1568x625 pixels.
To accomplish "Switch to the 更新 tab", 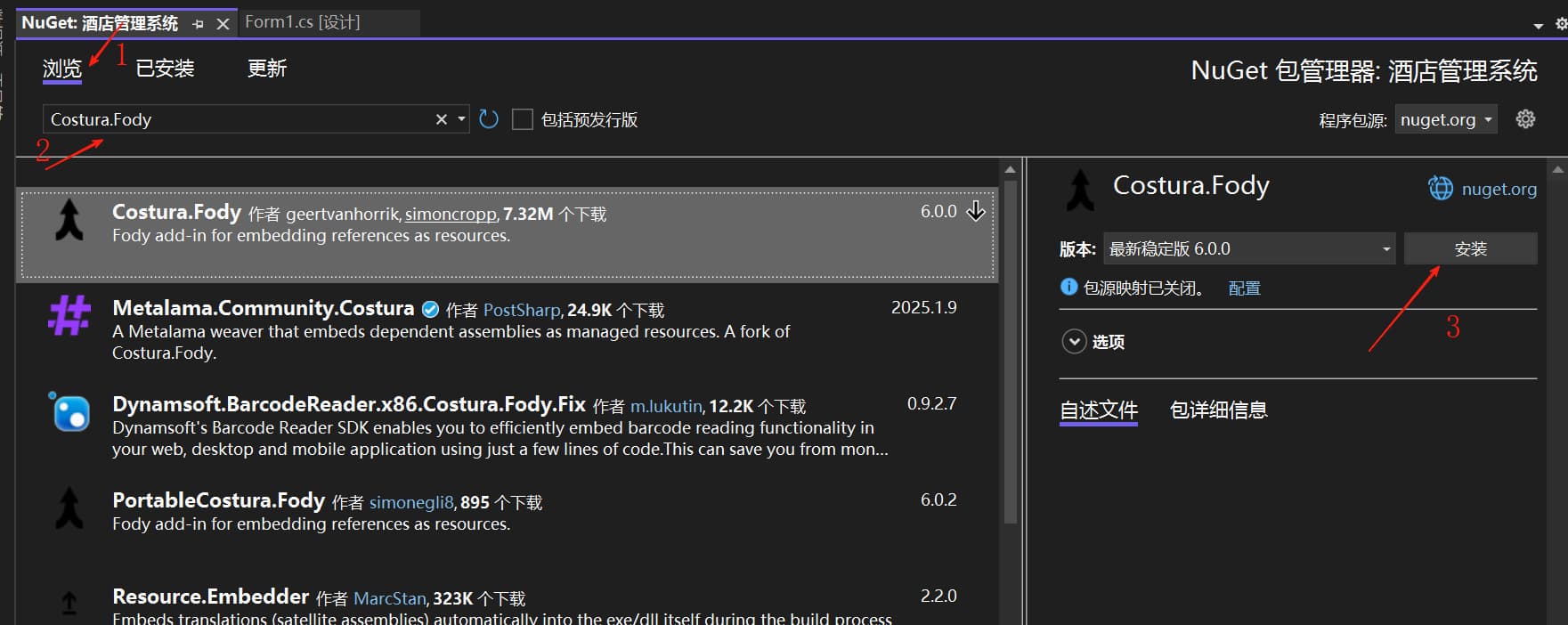I will 267,69.
